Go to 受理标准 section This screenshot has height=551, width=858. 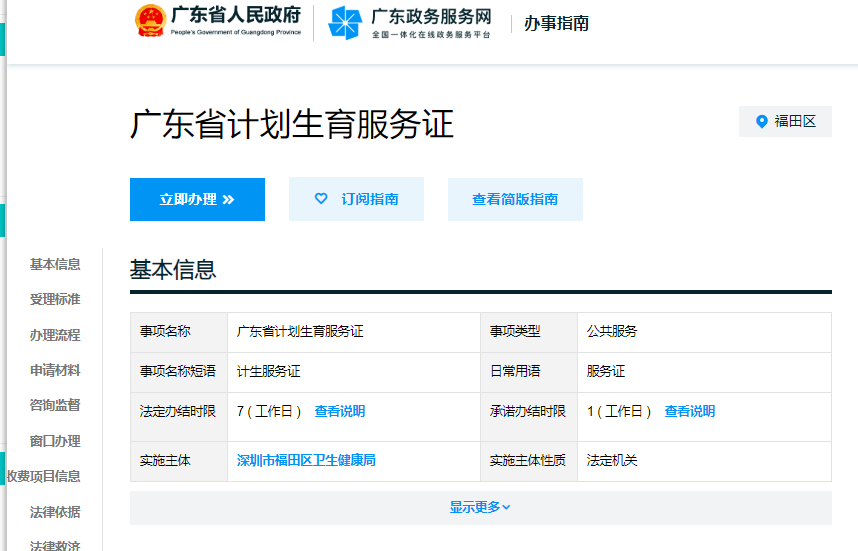click(55, 299)
